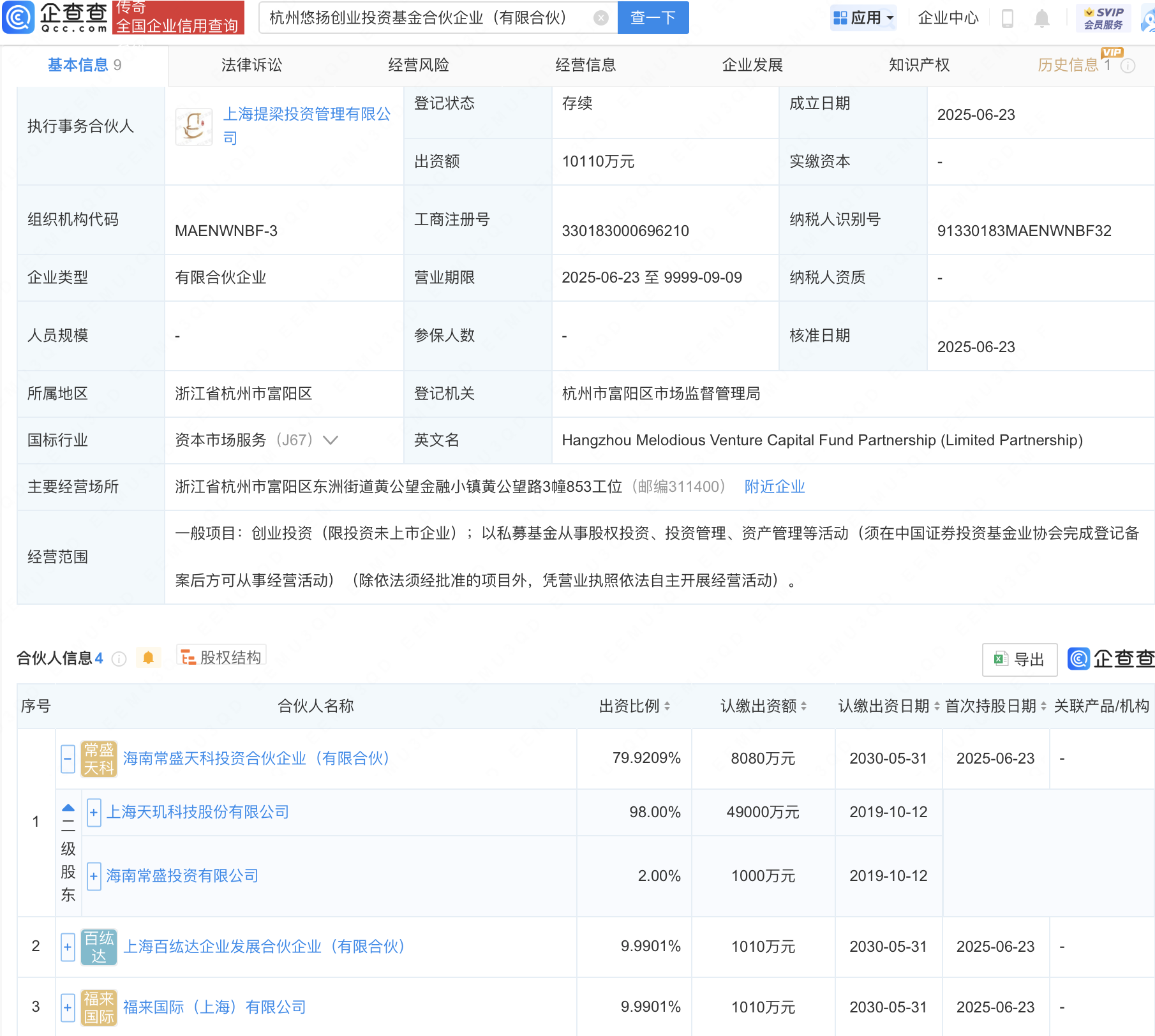Click the 上海提梁投资 company logo thumbnail
The image size is (1155, 1036).
[194, 127]
